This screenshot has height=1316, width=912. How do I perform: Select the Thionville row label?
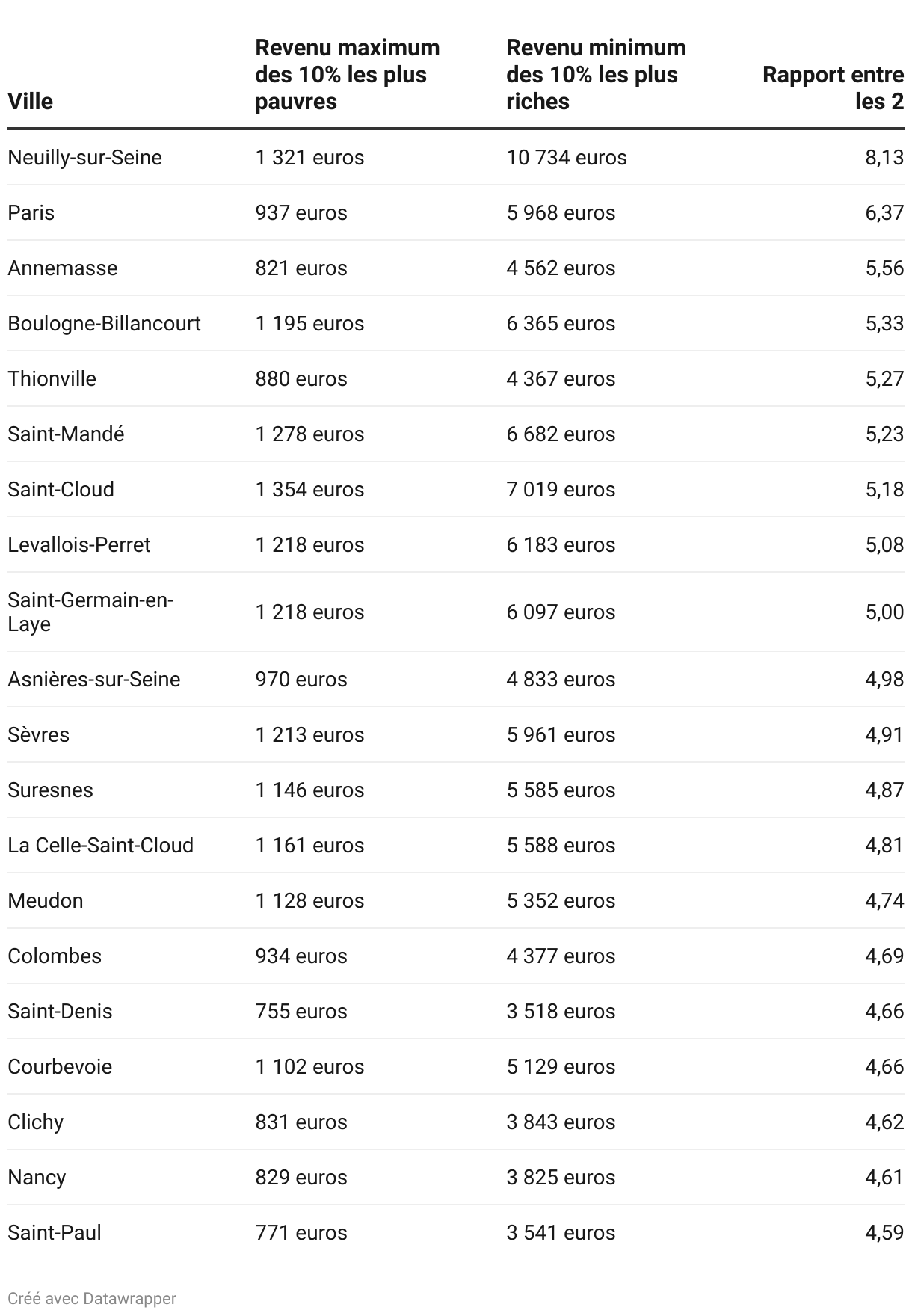pos(52,379)
